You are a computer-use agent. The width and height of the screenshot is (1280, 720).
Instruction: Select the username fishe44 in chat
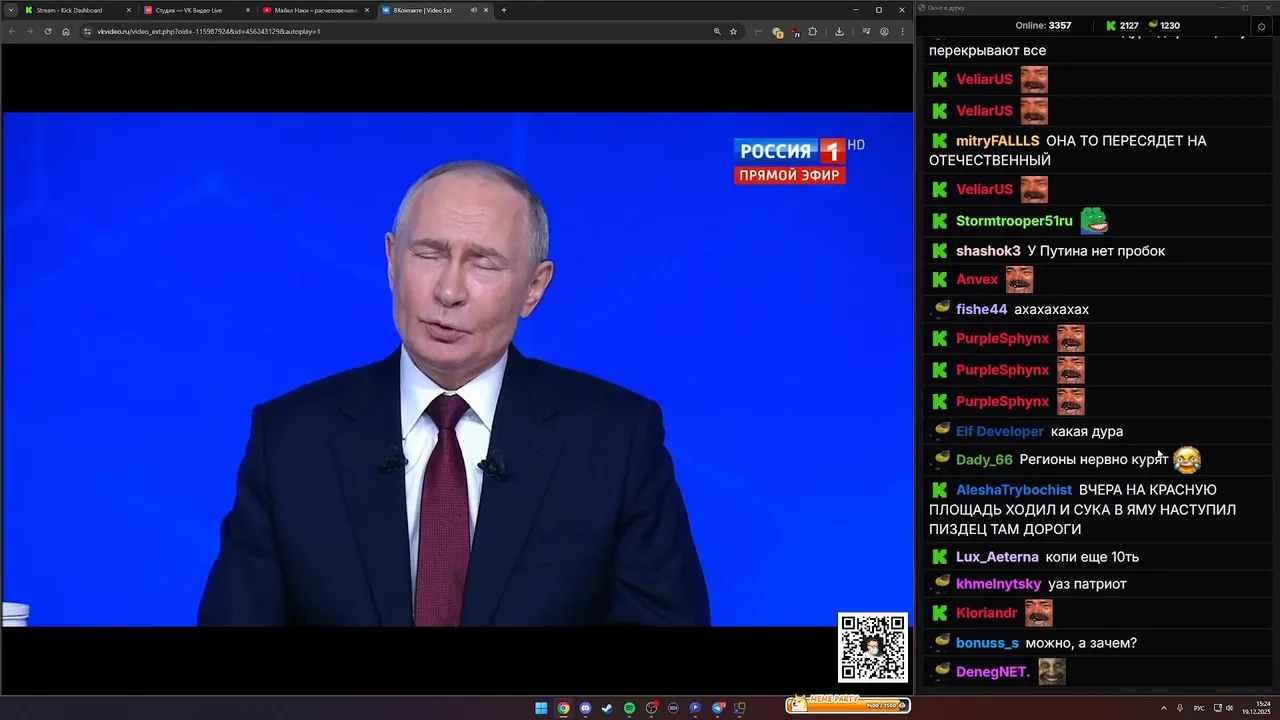click(981, 310)
